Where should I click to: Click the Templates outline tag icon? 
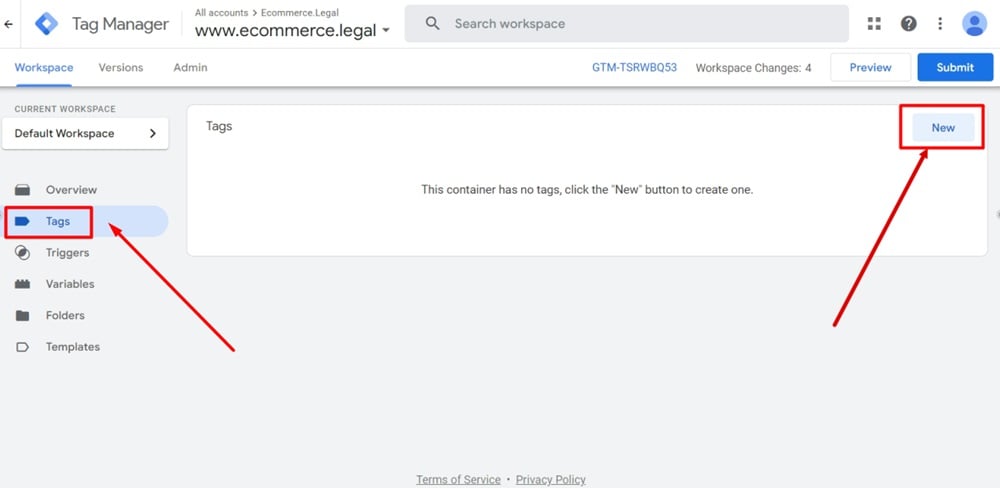click(x=22, y=347)
